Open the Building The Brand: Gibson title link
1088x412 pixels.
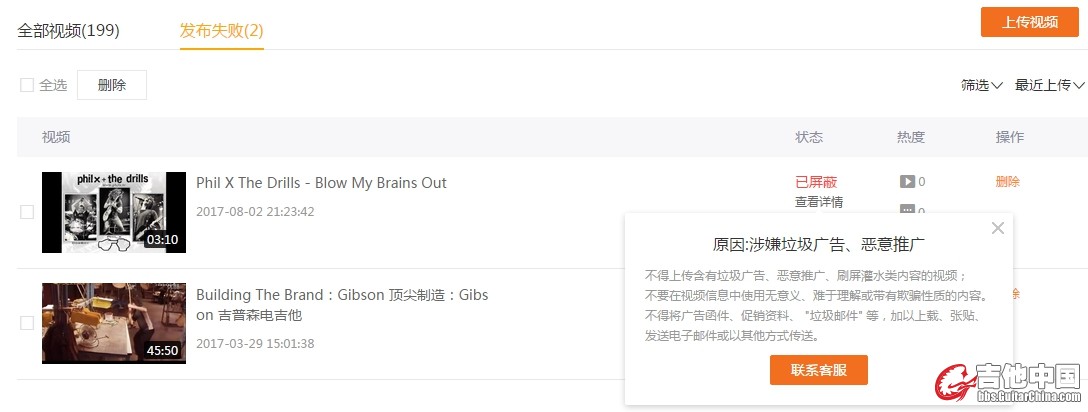342,305
